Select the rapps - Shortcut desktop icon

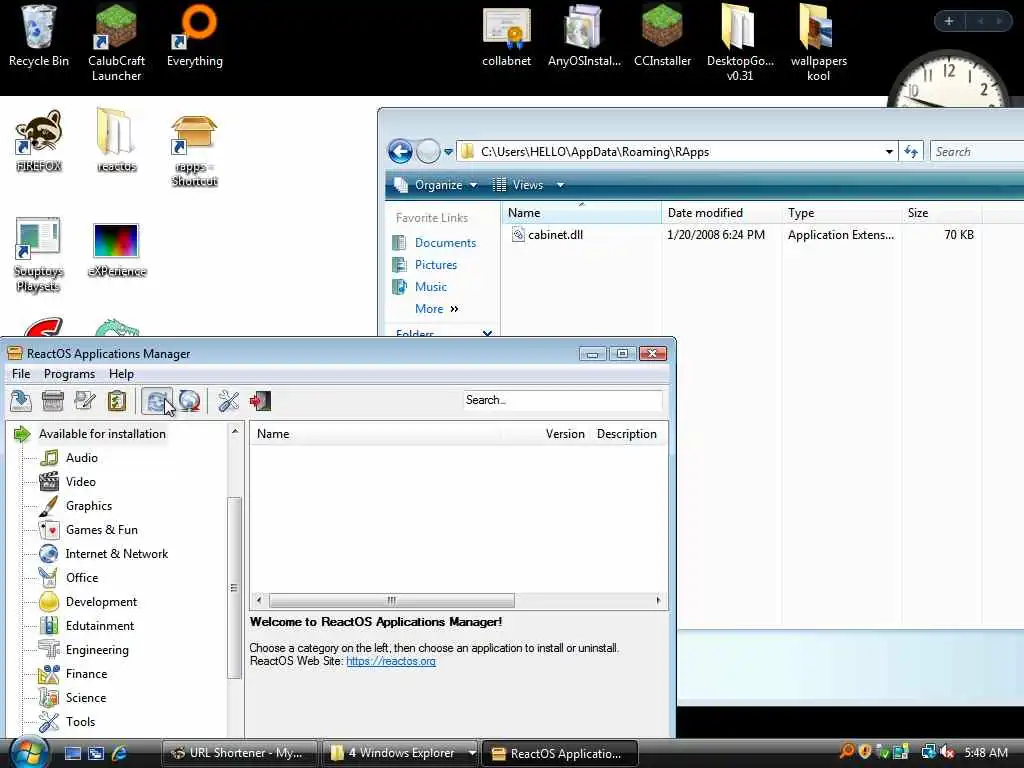point(194,150)
